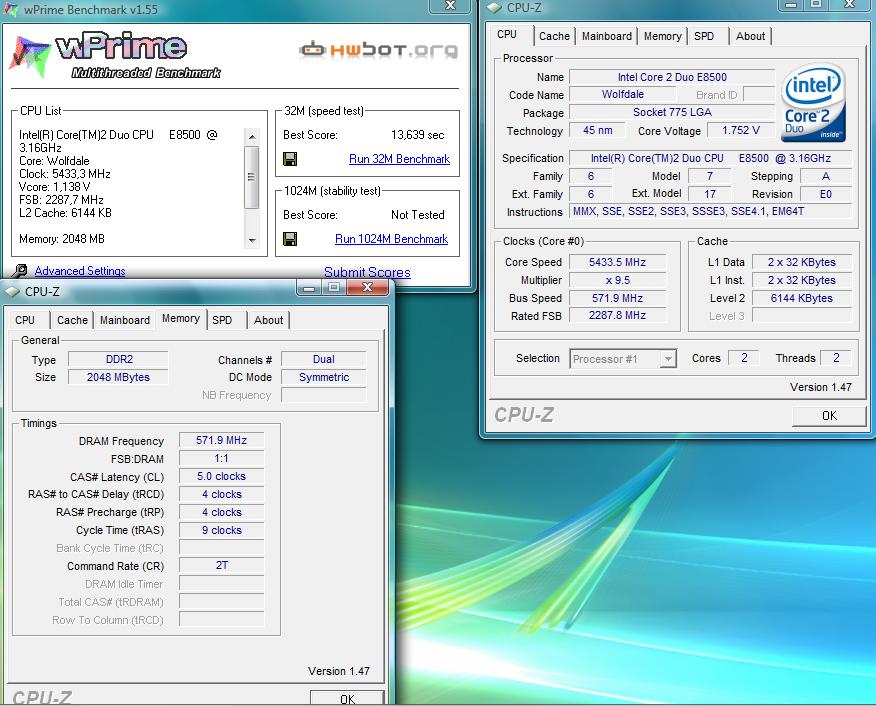Minimize the right CPU-Z processor window
The width and height of the screenshot is (876, 706).
(x=791, y=5)
